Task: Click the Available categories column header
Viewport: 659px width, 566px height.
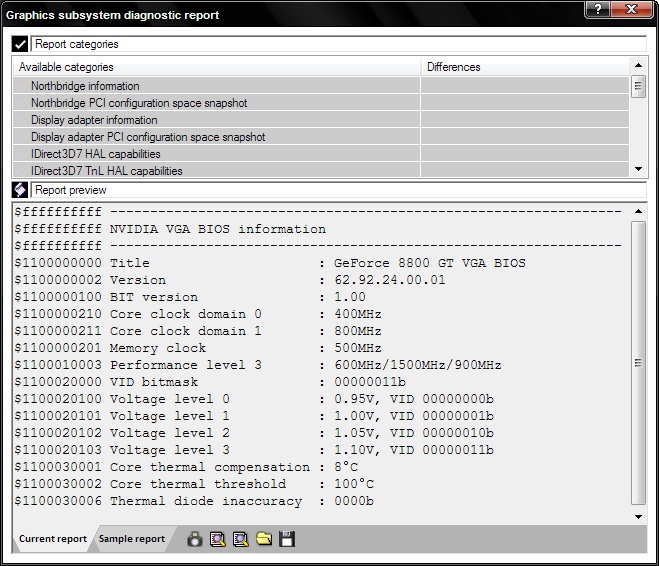Action: (216, 67)
